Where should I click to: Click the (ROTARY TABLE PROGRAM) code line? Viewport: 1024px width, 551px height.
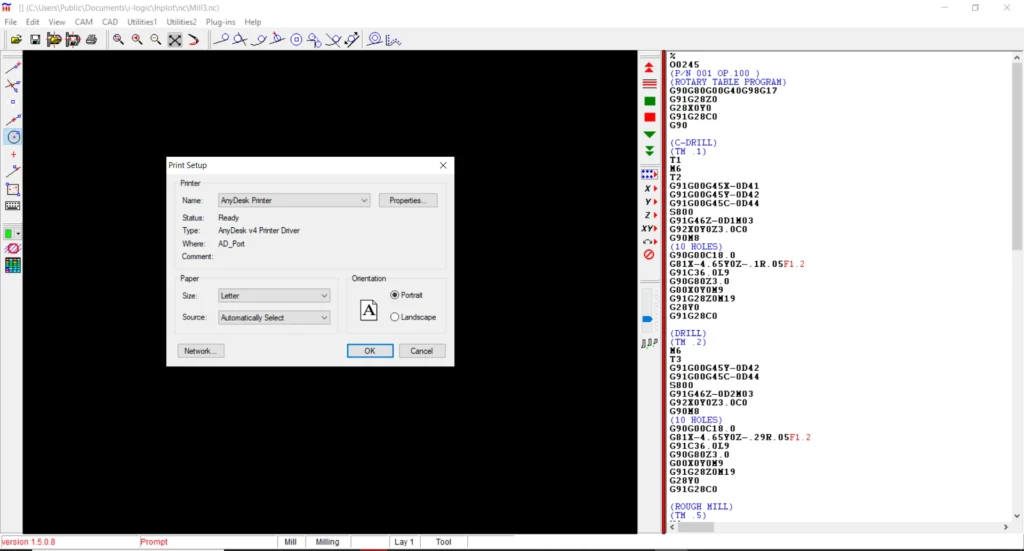tap(728, 82)
